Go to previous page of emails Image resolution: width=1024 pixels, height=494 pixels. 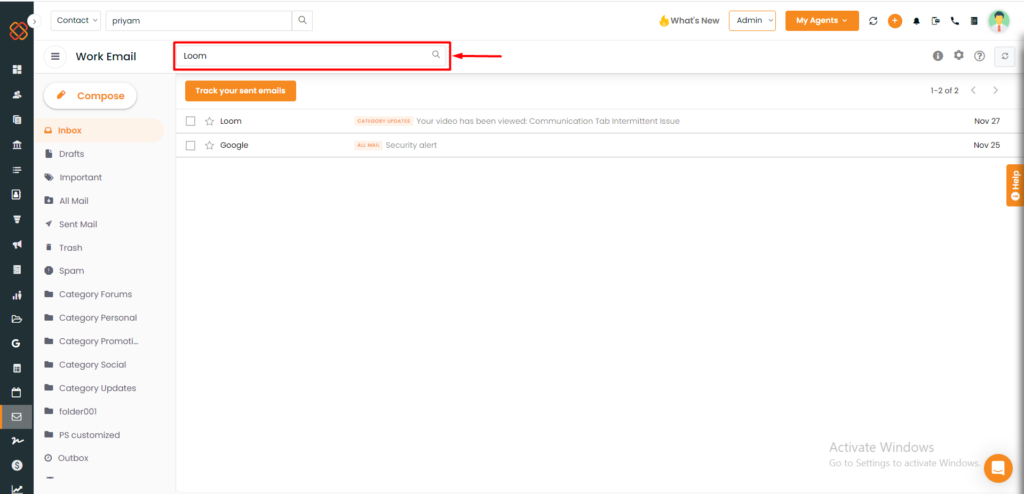(973, 90)
